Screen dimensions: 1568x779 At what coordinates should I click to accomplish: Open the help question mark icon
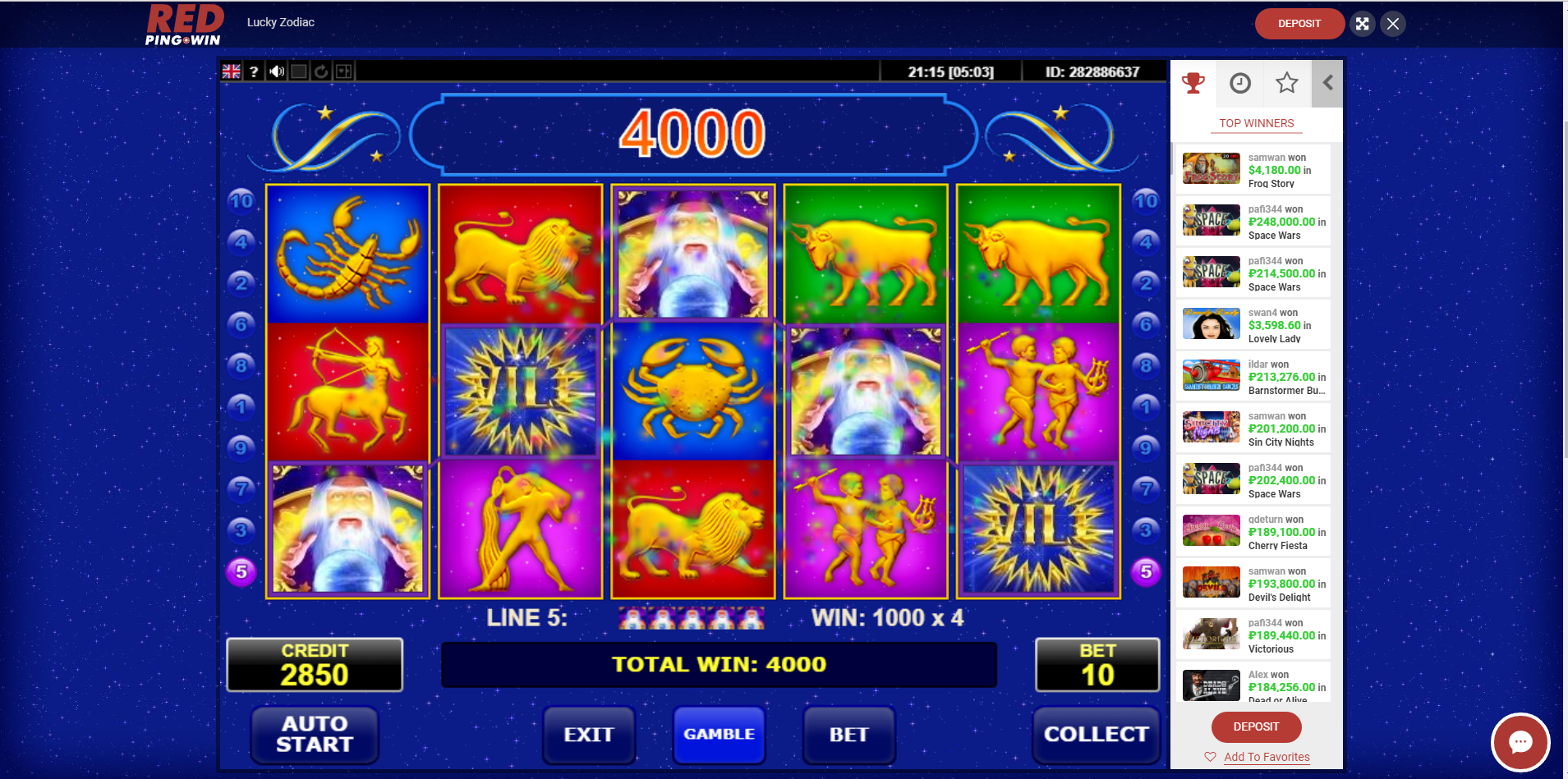(x=254, y=71)
